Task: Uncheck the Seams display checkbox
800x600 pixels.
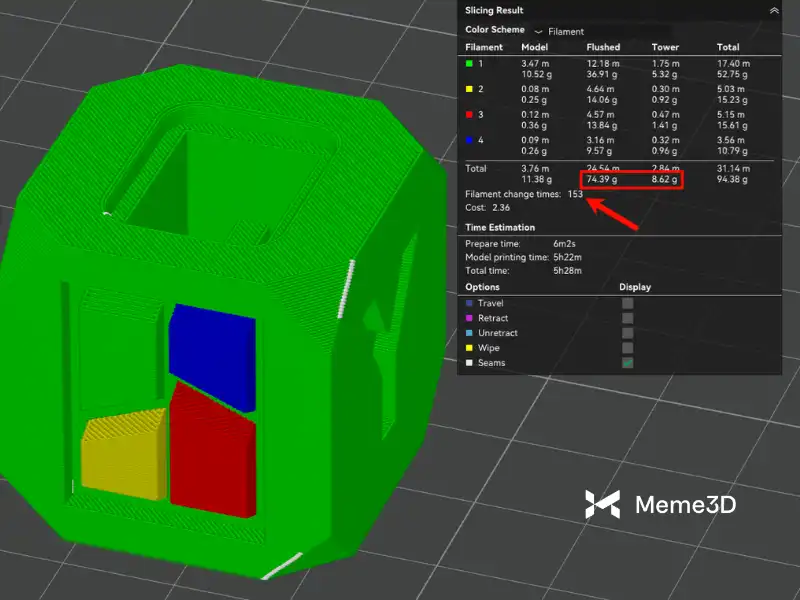Action: tap(628, 363)
